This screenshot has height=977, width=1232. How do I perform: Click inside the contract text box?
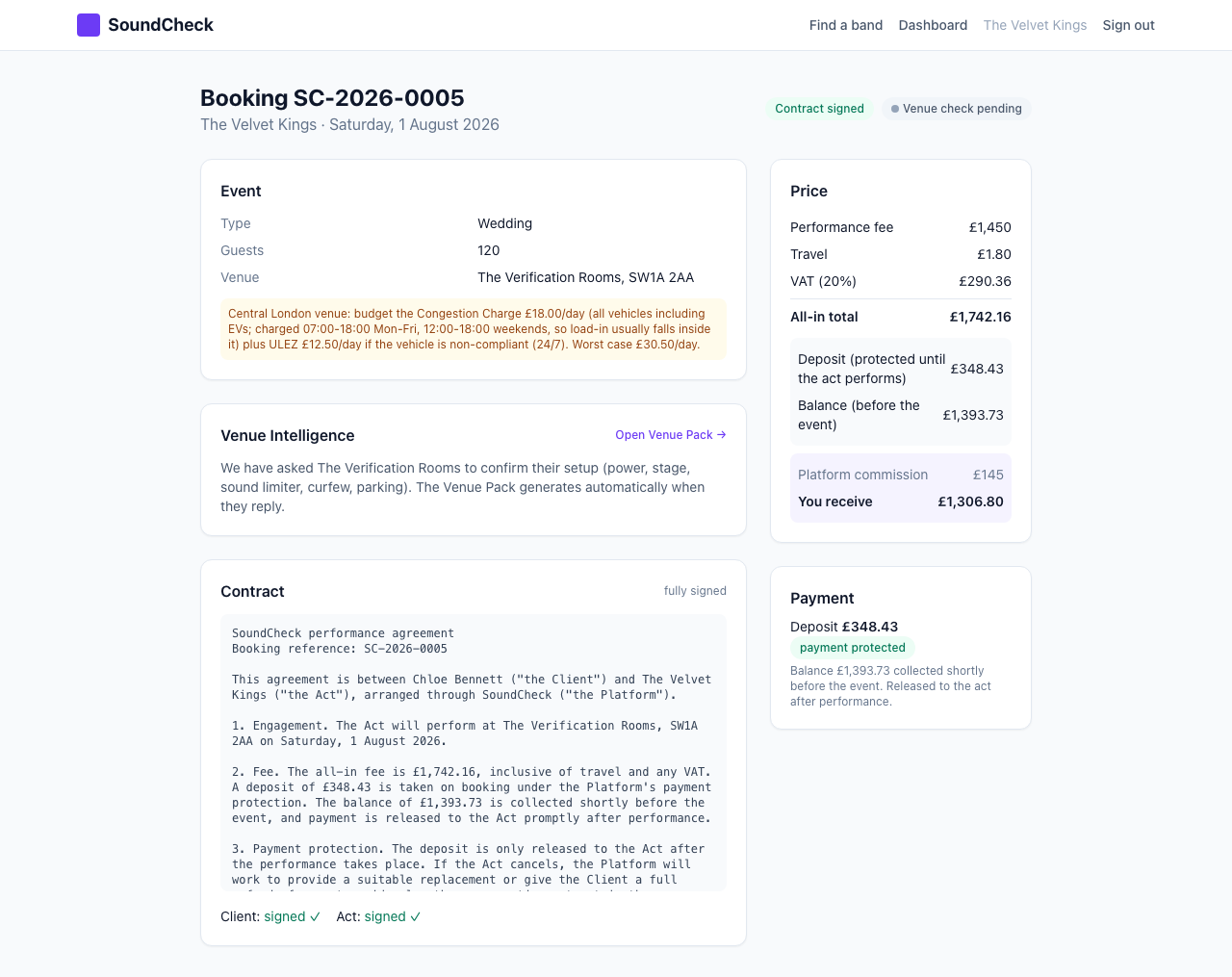click(x=474, y=753)
